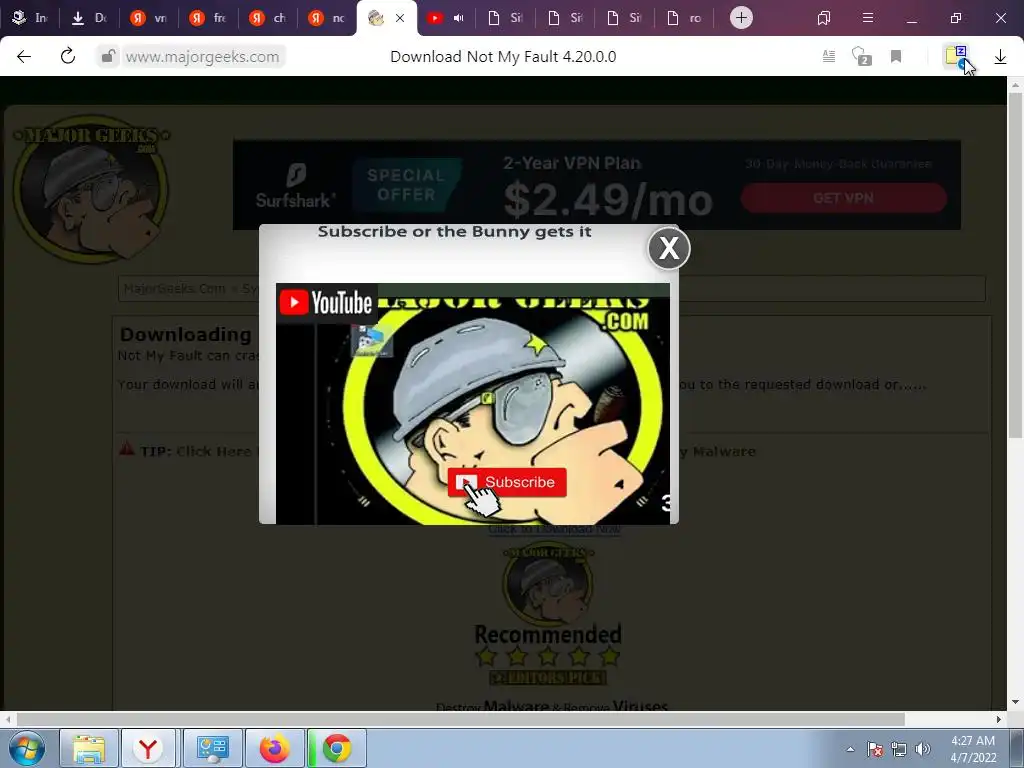Click the volume speaker tray icon
Screen dimensions: 1024x768
click(922, 749)
